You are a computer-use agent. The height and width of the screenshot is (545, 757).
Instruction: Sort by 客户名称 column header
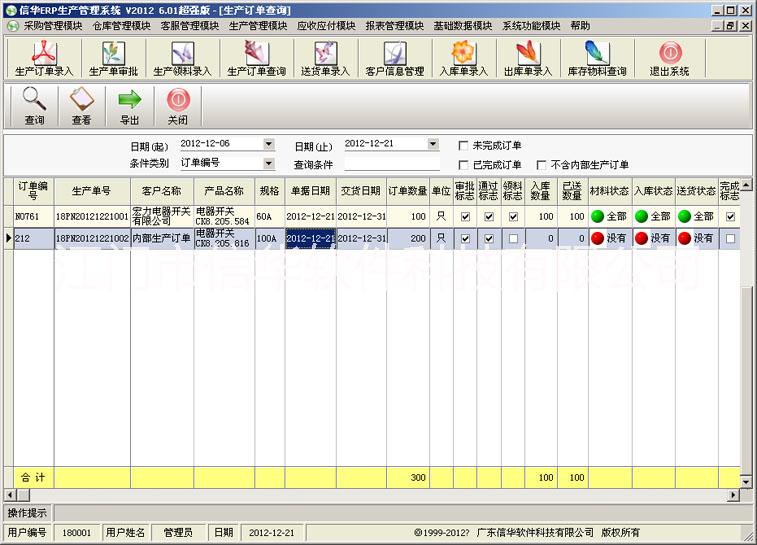[162, 191]
